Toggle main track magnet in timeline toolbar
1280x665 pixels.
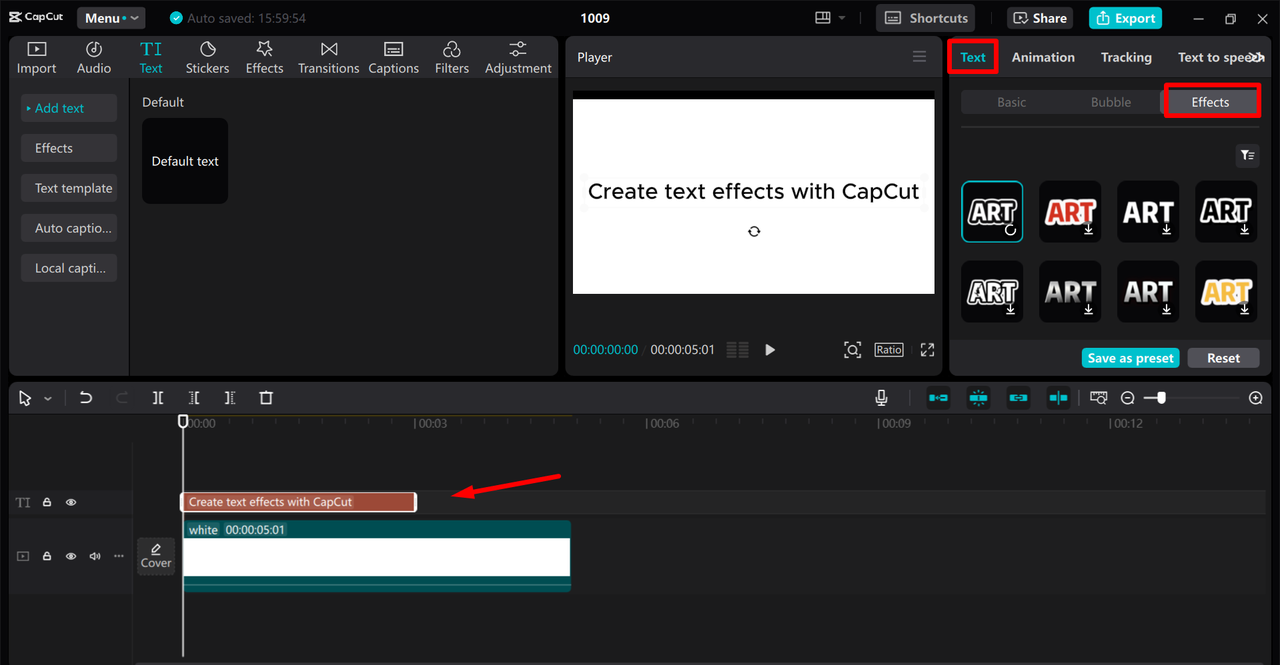pyautogui.click(x=938, y=398)
